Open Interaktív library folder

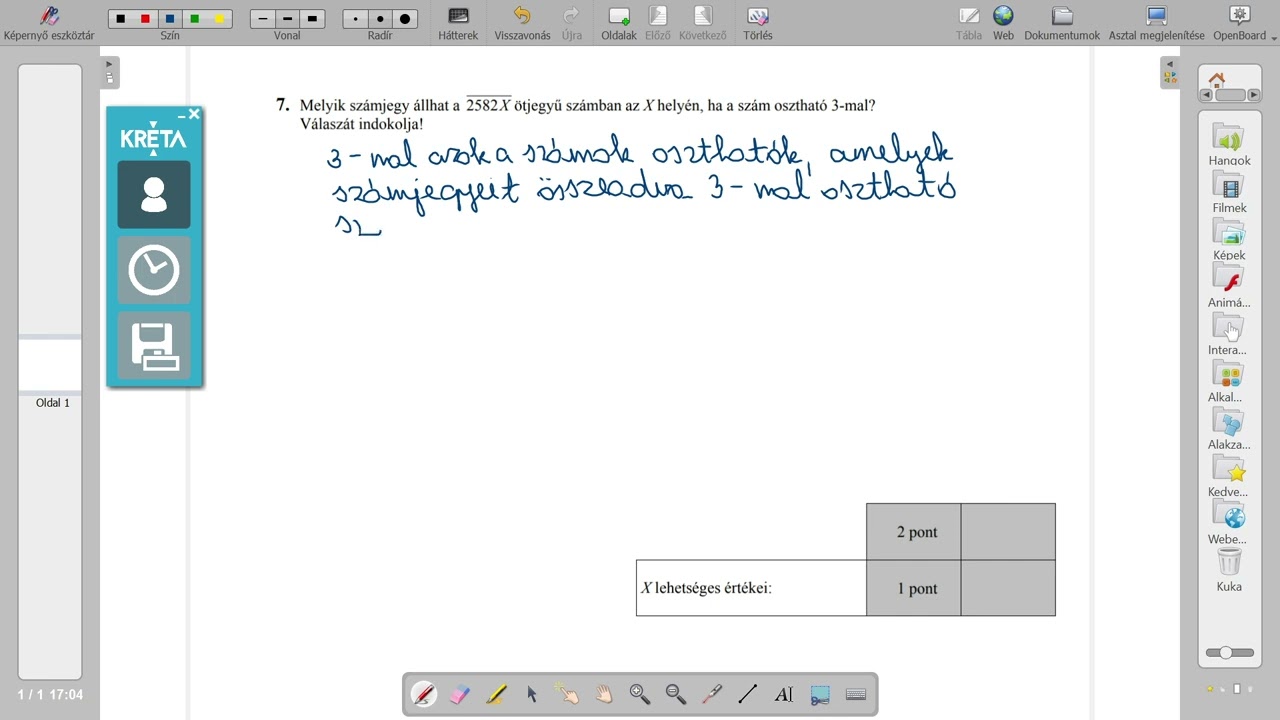tap(1229, 333)
